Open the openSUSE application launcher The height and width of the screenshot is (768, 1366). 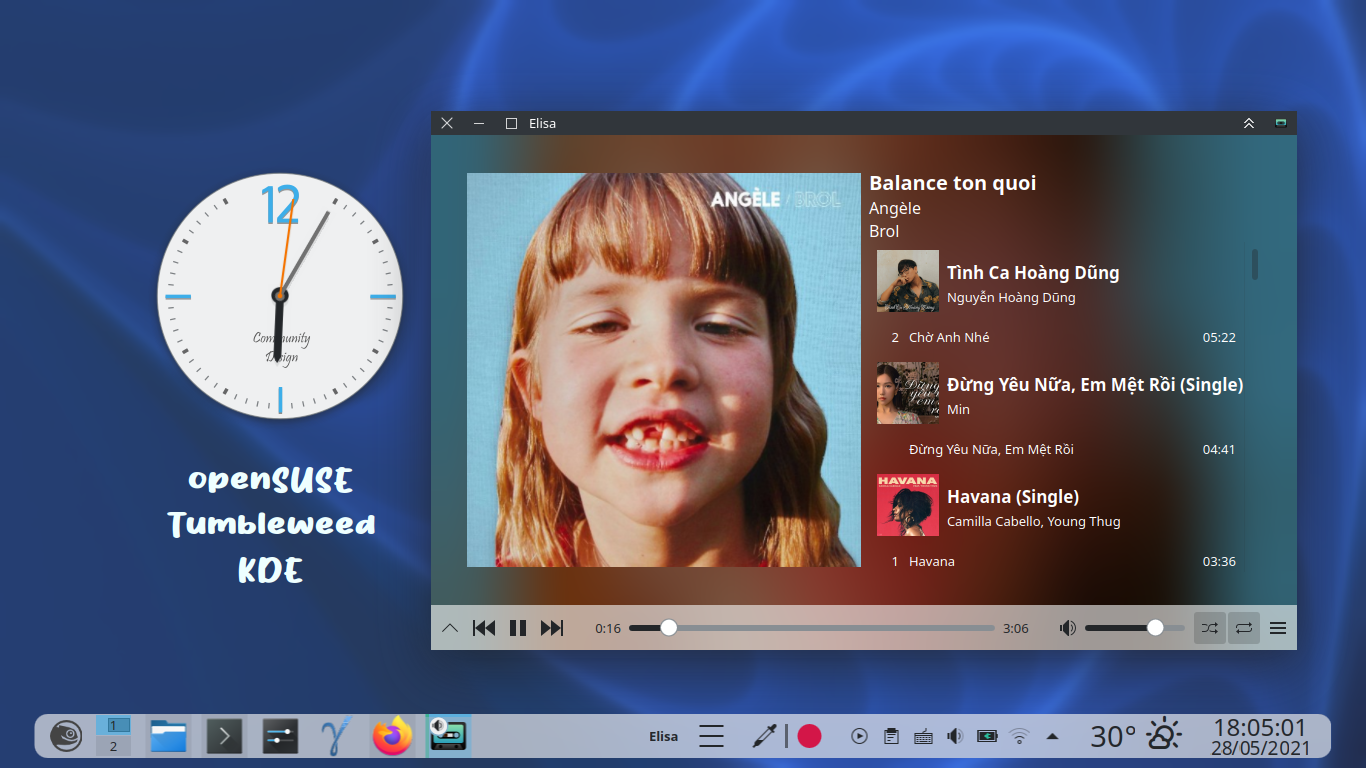pos(66,737)
